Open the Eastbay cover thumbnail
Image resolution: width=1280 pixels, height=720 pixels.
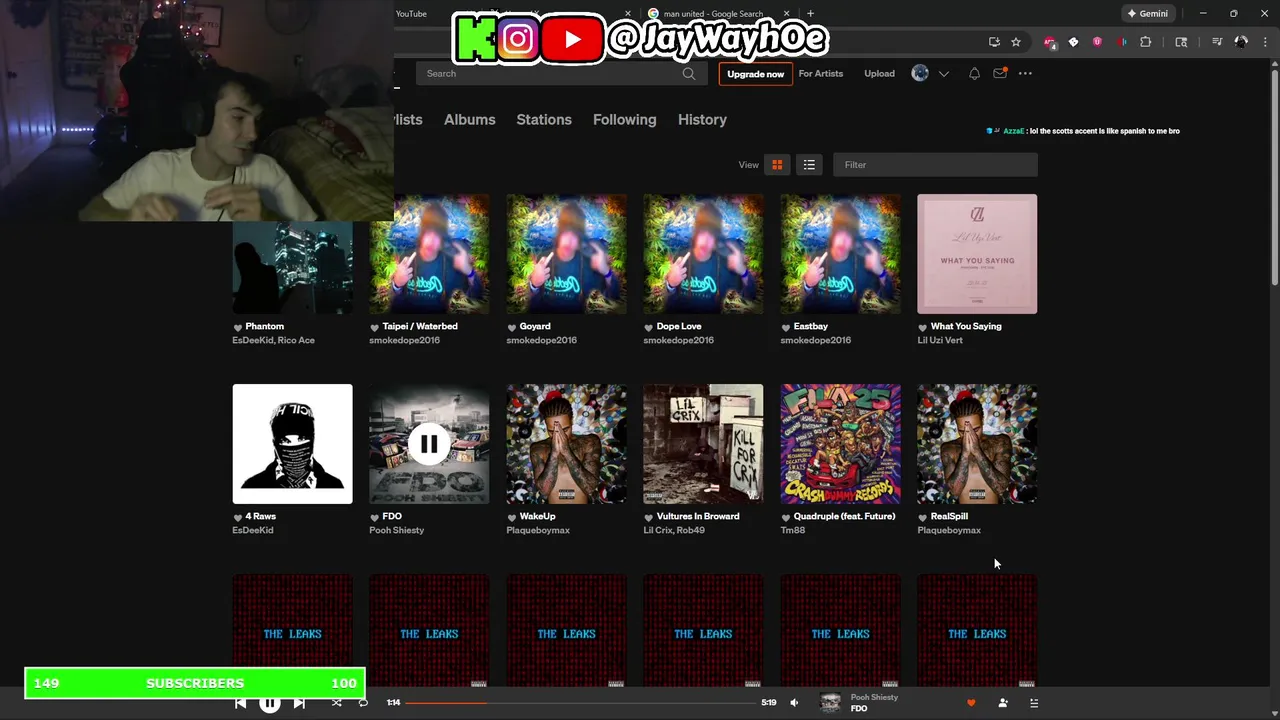pos(840,254)
